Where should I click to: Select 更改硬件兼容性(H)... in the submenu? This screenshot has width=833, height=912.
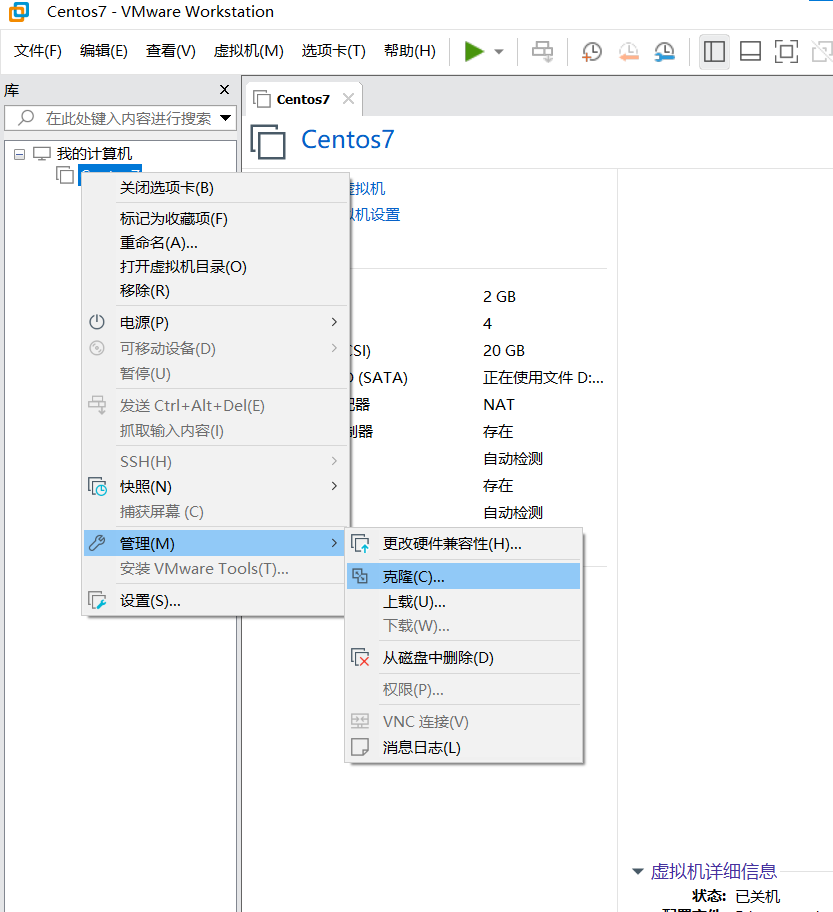464,544
